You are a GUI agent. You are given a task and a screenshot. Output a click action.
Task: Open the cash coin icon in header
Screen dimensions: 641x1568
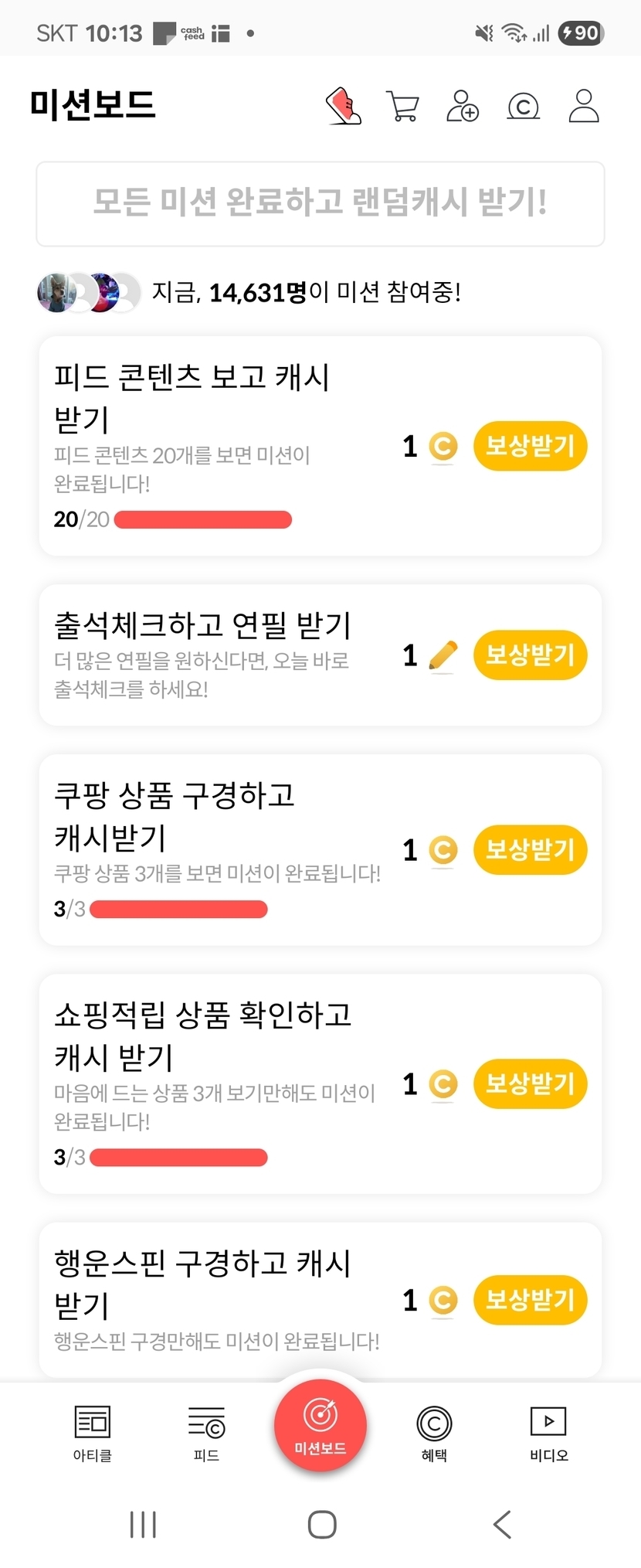pyautogui.click(x=523, y=106)
